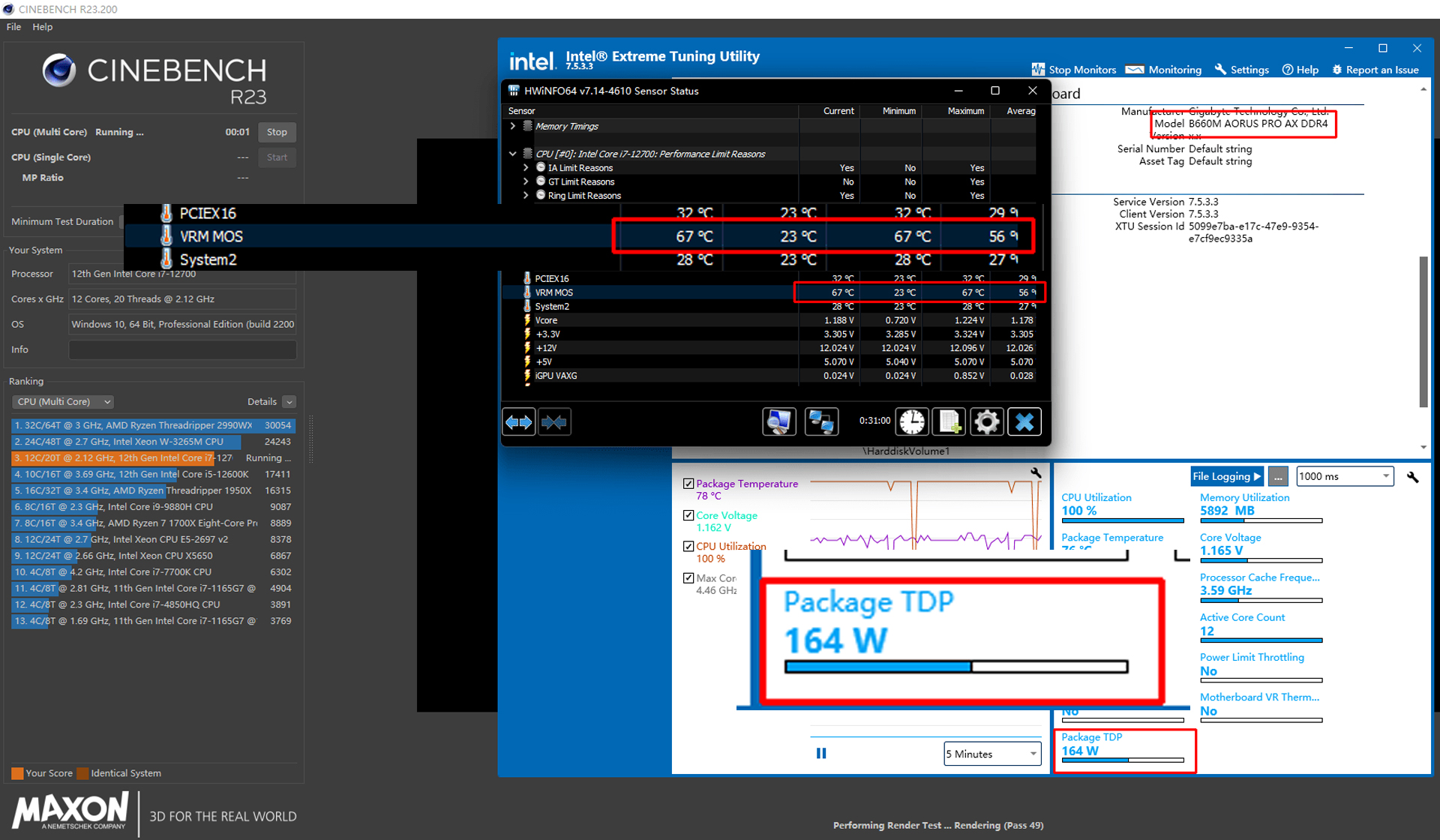Click the XTU panel vertical scrollbar
The height and width of the screenshot is (840, 1440).
click(1423, 330)
